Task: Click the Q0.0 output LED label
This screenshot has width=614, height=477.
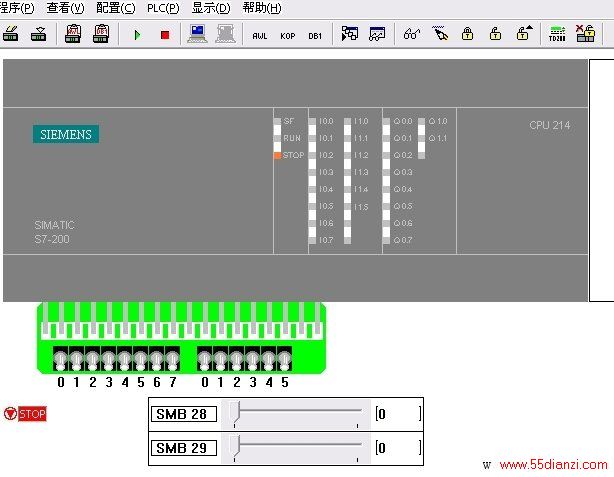Action: tap(403, 121)
